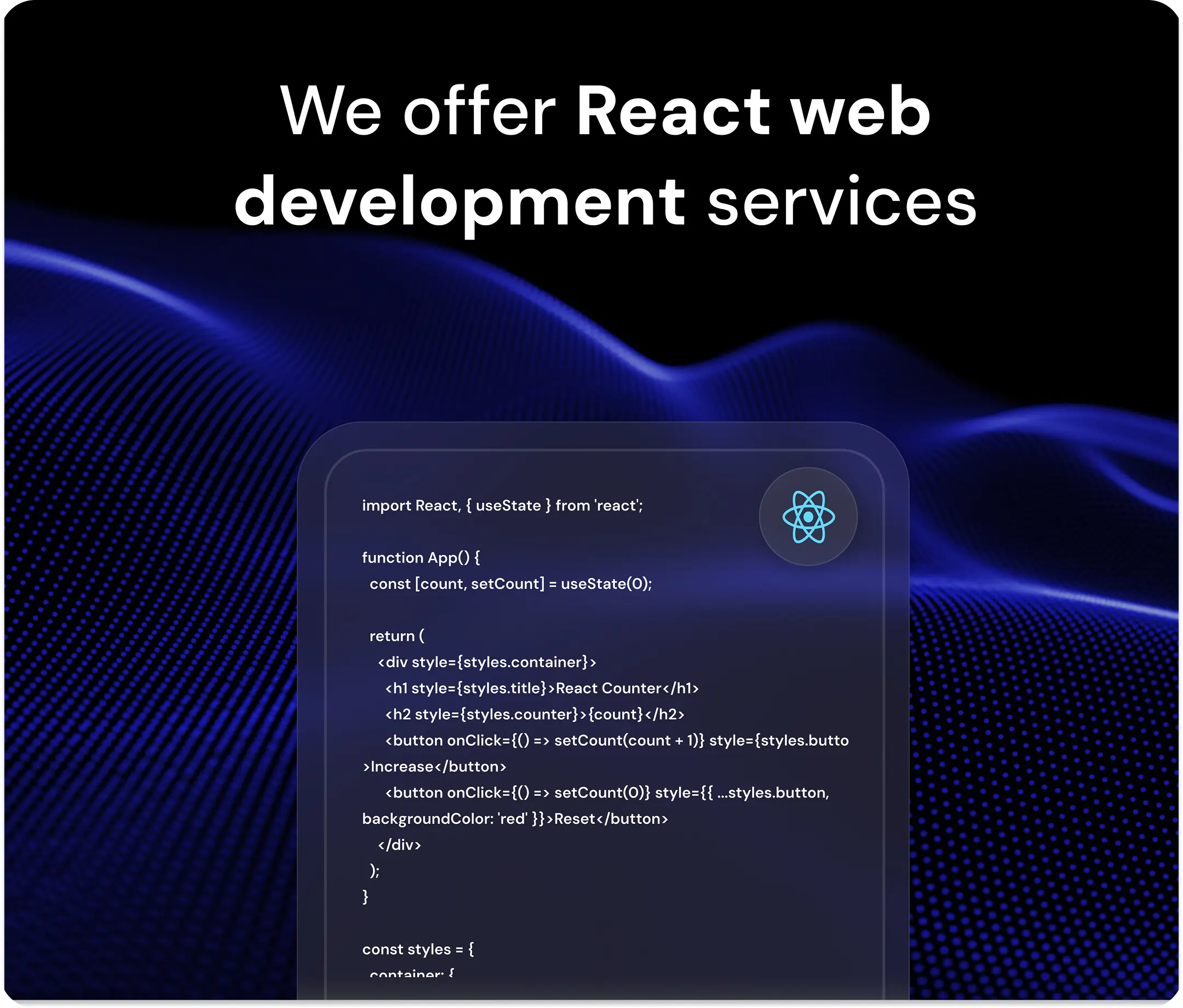Screen dimensions: 1183x1008
Task: Click the "function App() {" code line
Action: 421,557
